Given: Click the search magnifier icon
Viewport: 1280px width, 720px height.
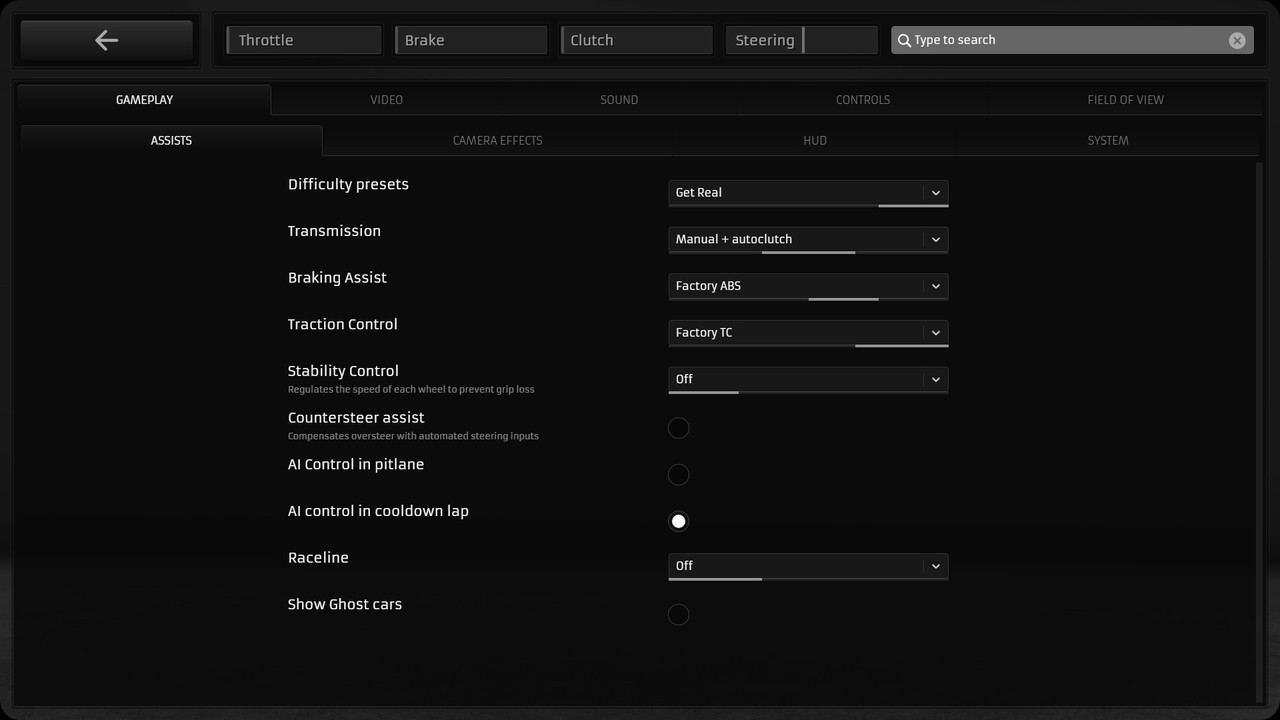Looking at the screenshot, I should pos(904,40).
